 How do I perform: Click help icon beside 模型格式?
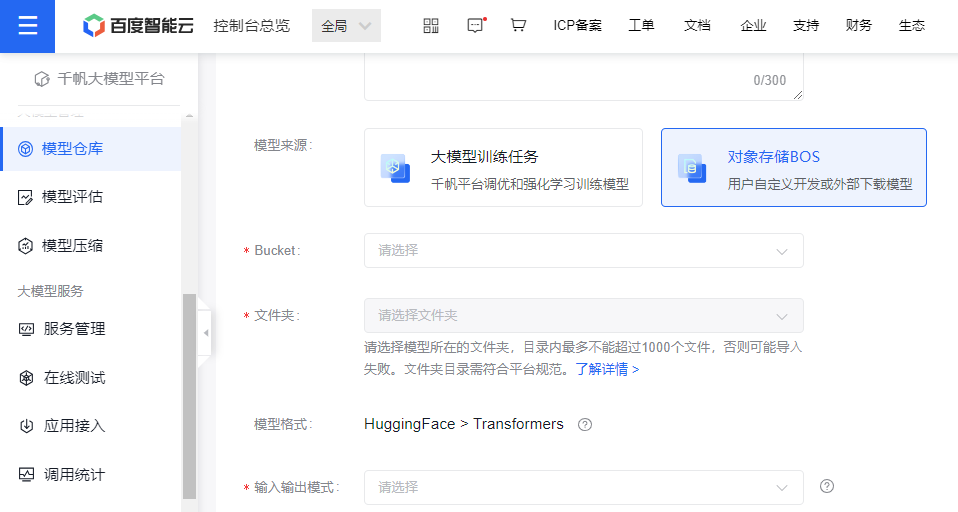point(585,424)
